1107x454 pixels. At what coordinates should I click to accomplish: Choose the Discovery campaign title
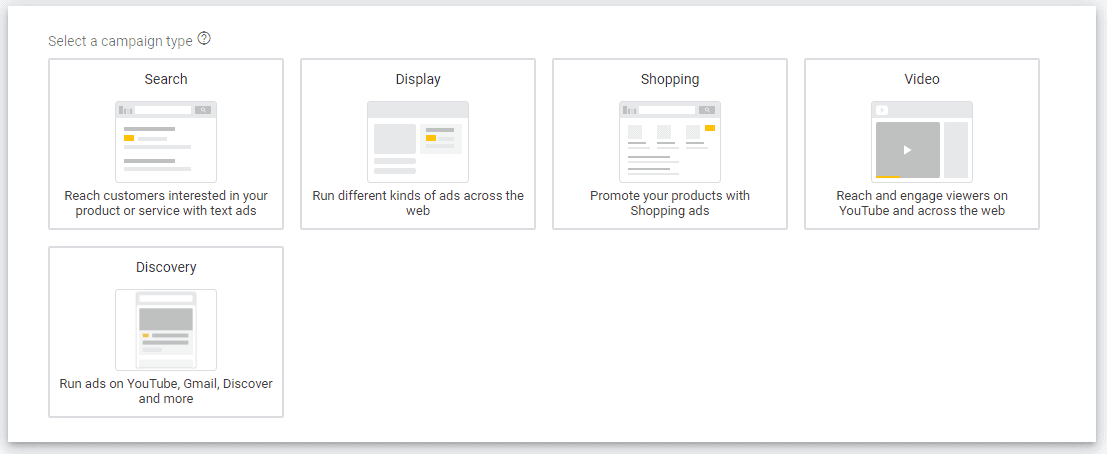pyautogui.click(x=166, y=267)
